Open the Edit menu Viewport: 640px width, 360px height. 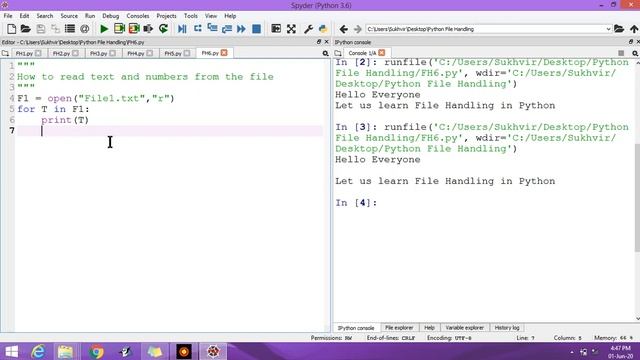24,16
